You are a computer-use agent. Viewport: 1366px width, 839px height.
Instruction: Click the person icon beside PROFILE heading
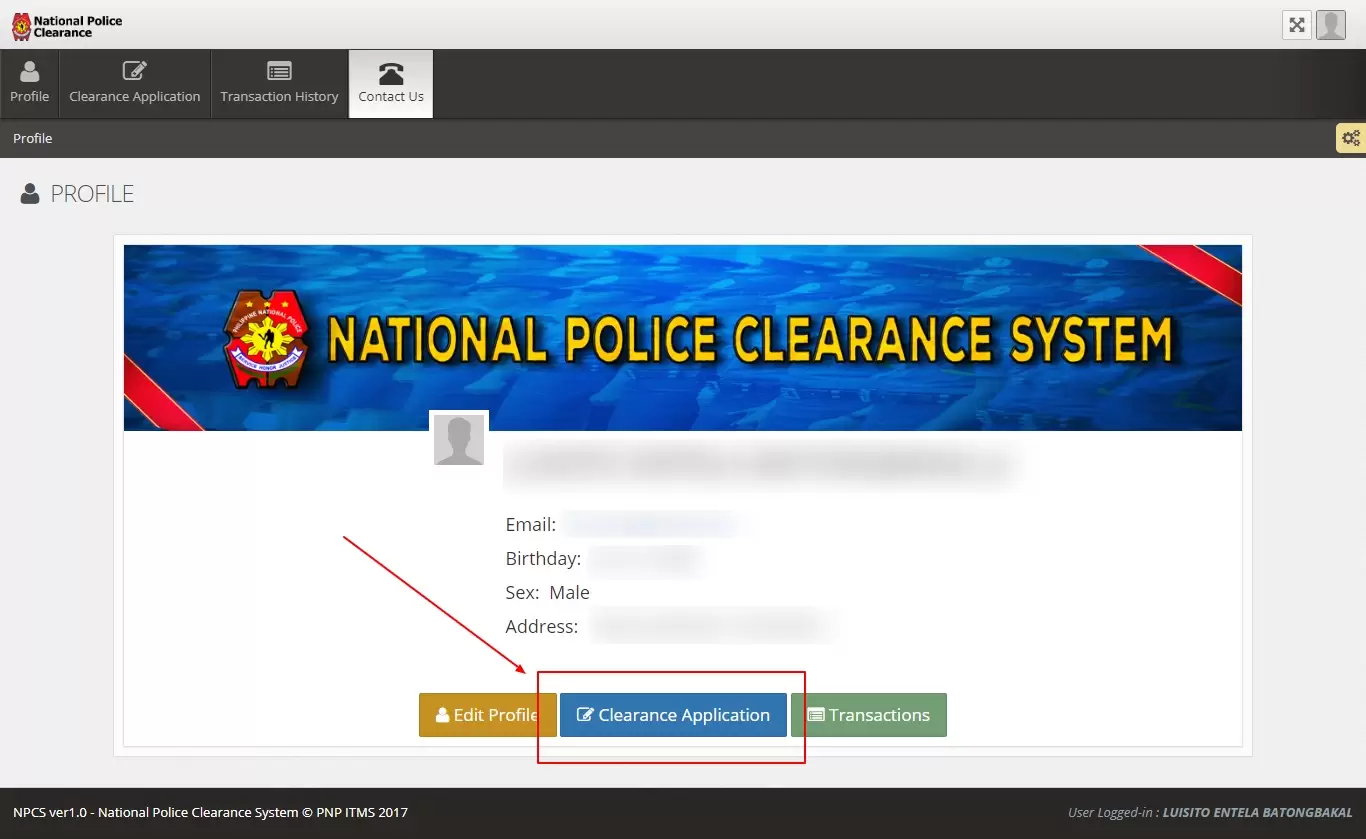[x=30, y=194]
